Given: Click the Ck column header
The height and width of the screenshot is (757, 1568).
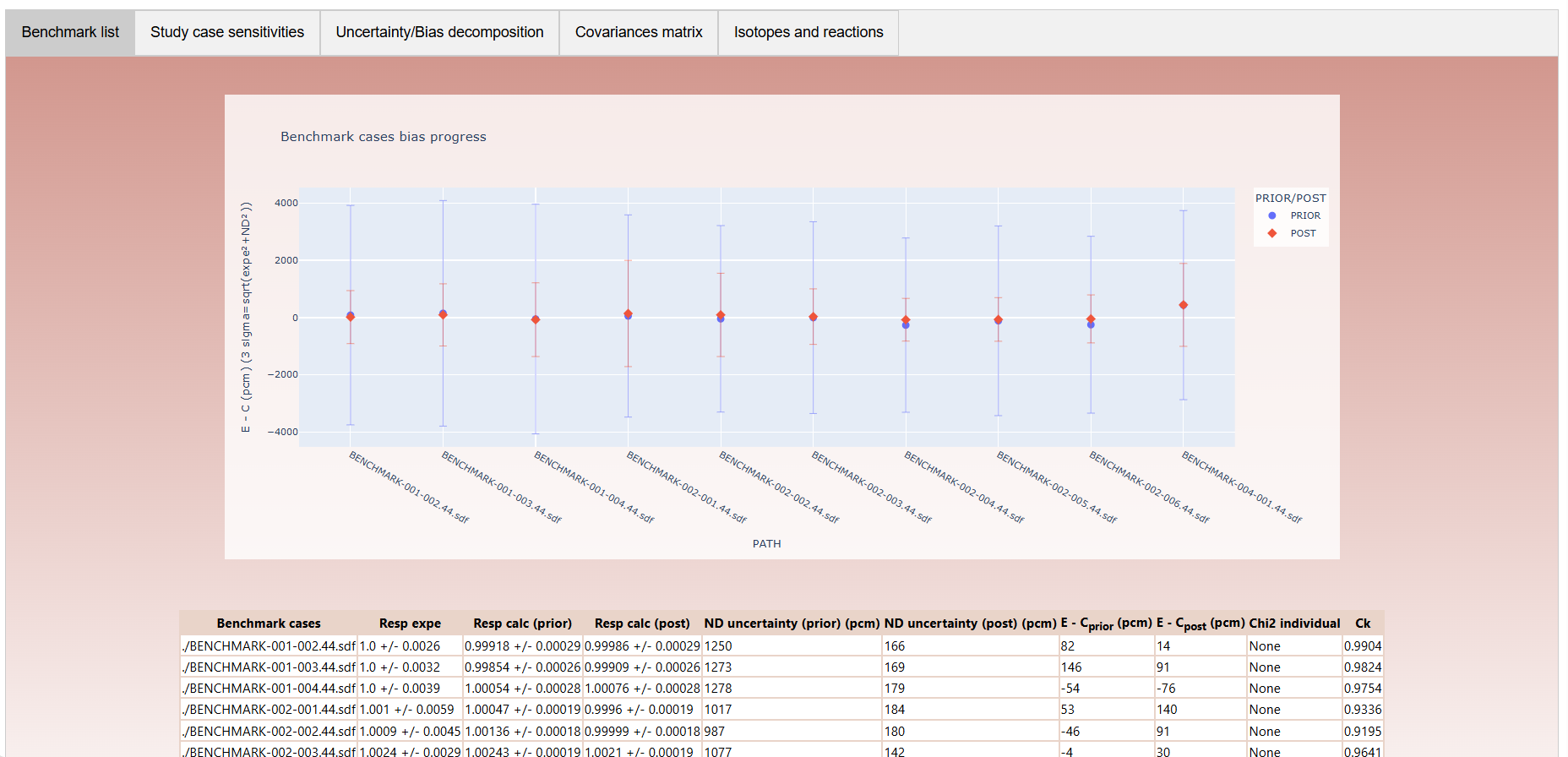Looking at the screenshot, I should [x=1362, y=624].
